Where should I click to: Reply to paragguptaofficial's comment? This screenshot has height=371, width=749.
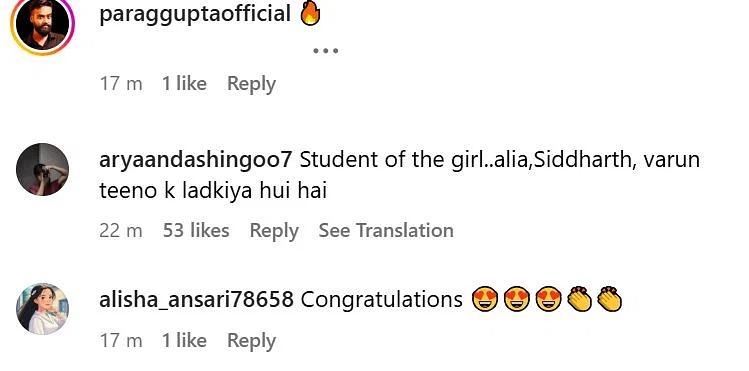pos(251,84)
